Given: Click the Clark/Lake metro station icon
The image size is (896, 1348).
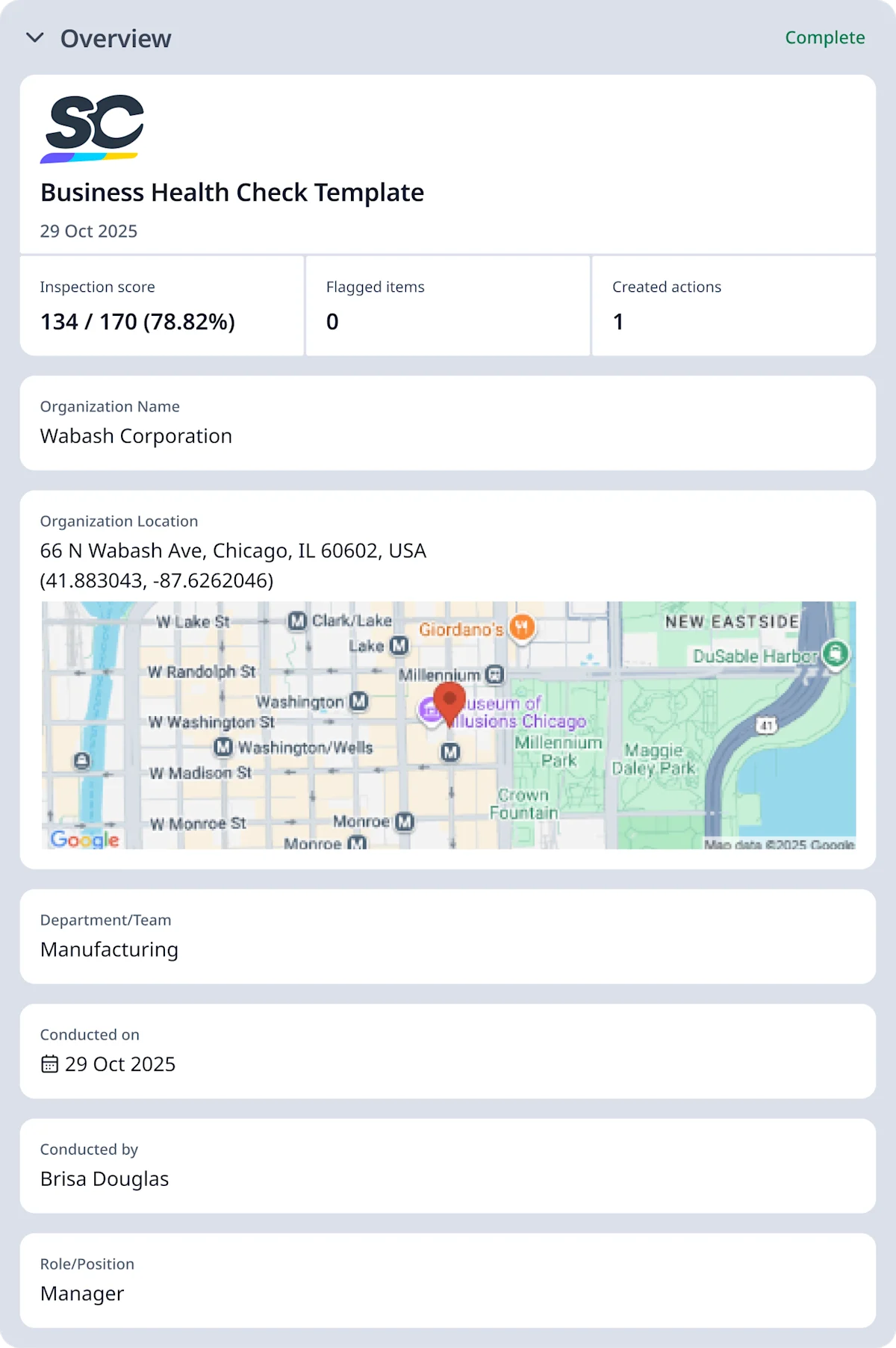Looking at the screenshot, I should pos(297,621).
